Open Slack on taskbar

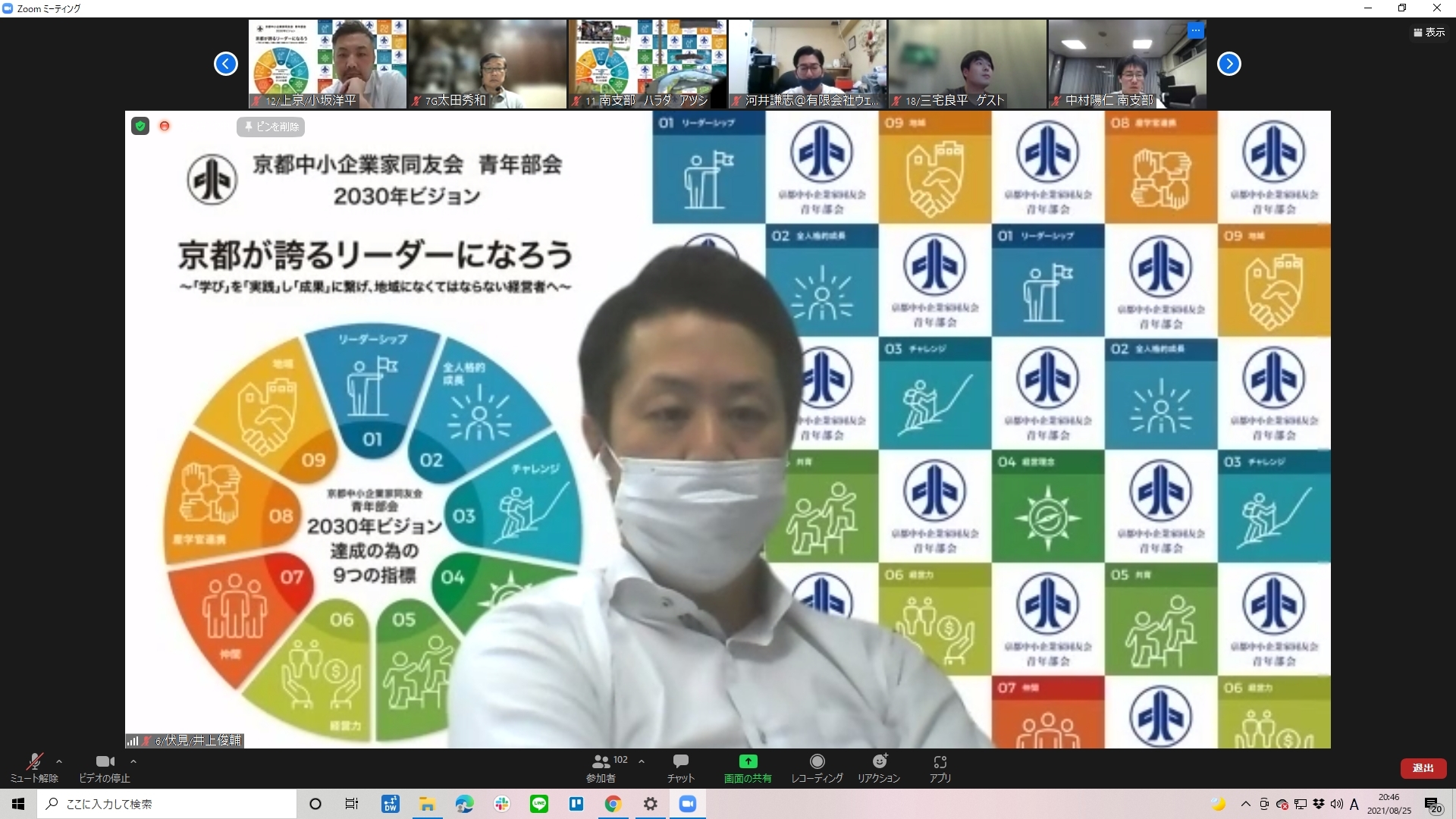[x=502, y=804]
